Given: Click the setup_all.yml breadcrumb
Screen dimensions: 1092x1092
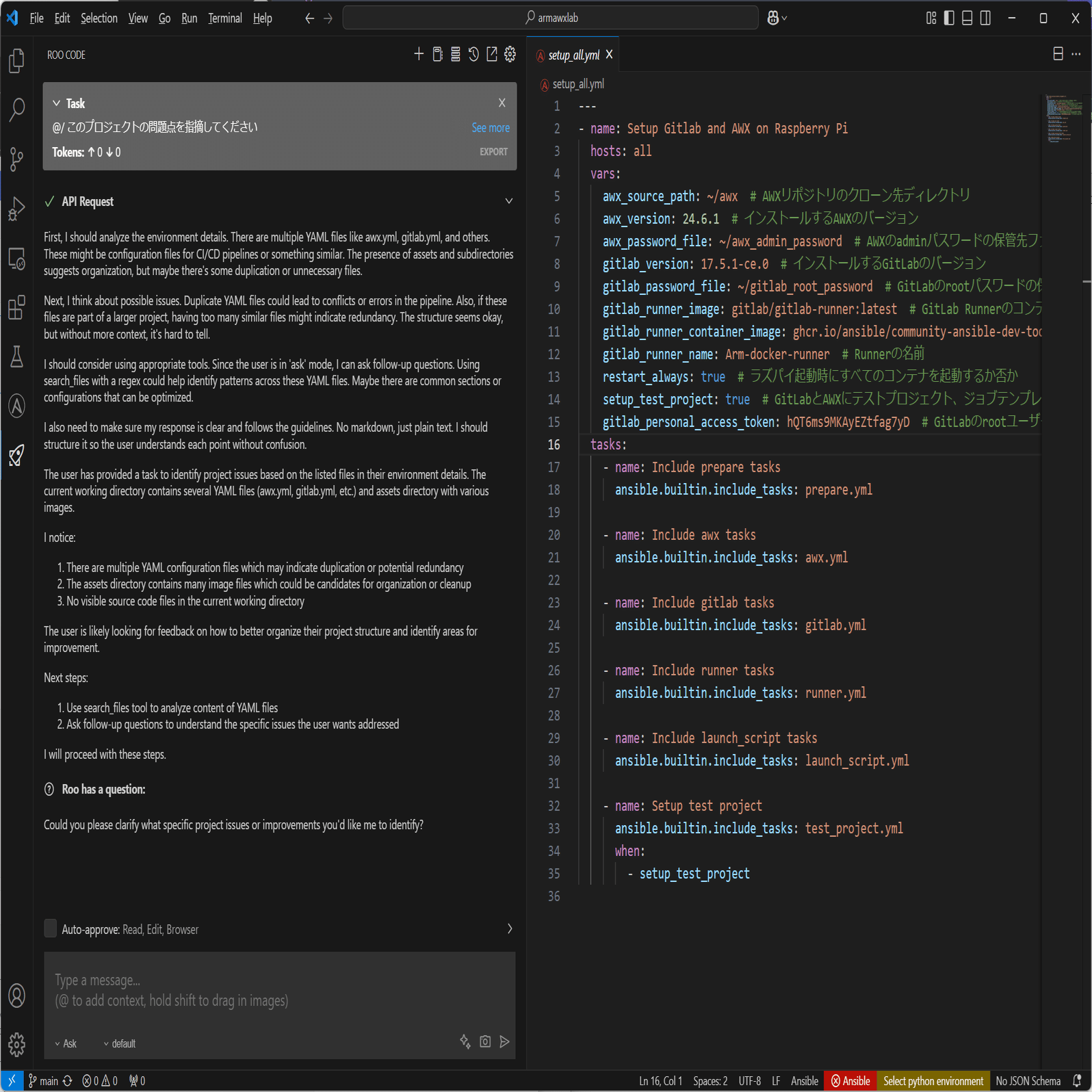Looking at the screenshot, I should click(572, 84).
